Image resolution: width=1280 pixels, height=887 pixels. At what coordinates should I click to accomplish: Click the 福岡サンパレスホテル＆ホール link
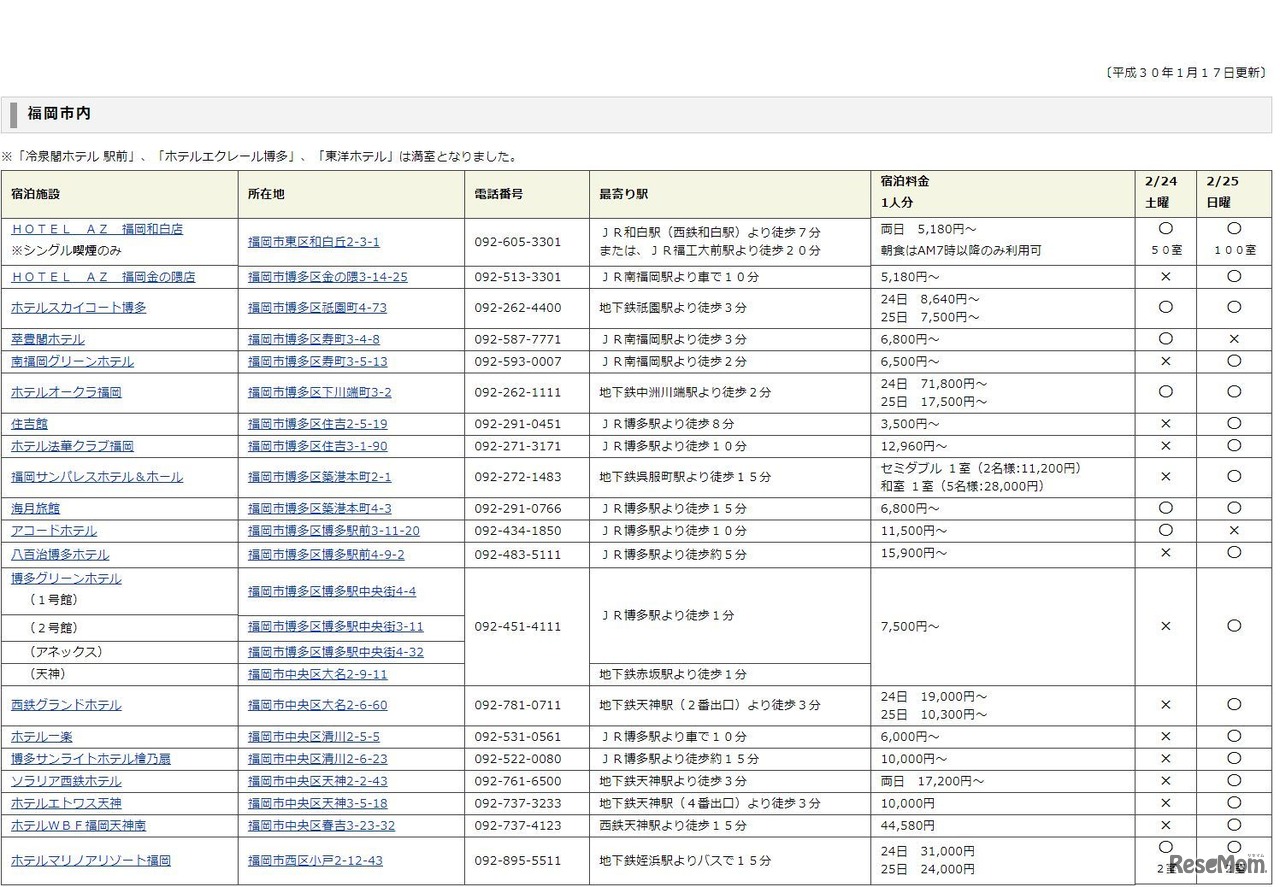click(96, 477)
